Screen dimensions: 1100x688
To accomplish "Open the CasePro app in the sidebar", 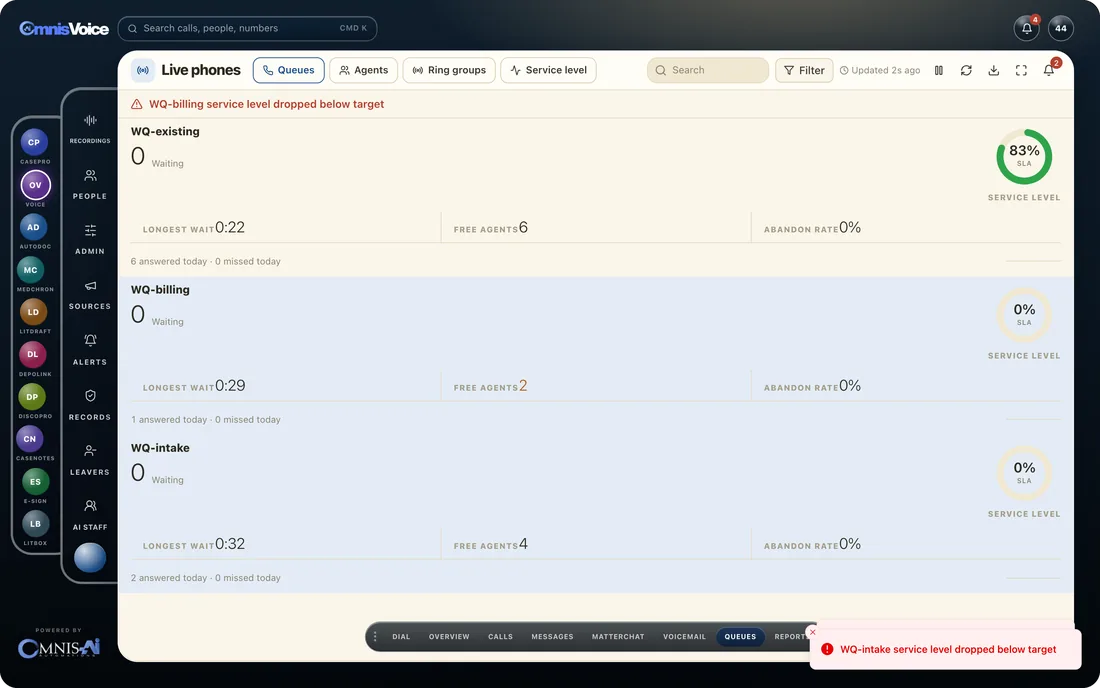I will (34, 142).
